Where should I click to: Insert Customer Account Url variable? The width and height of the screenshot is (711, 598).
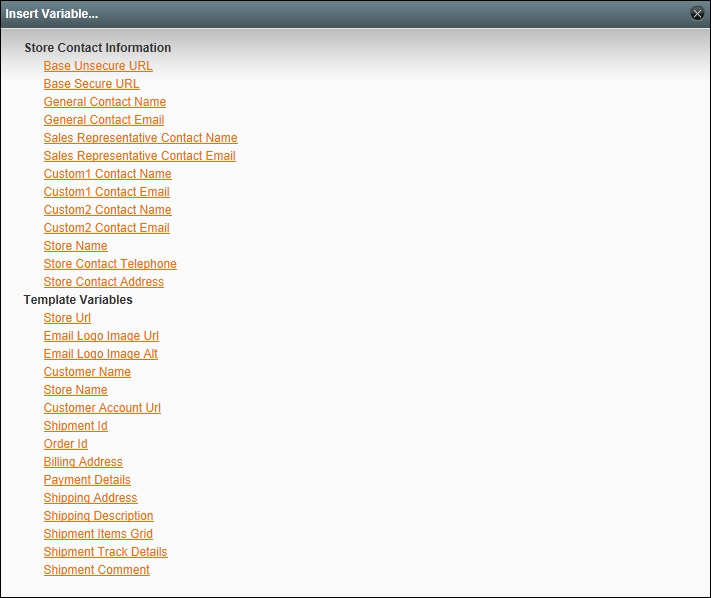click(102, 408)
